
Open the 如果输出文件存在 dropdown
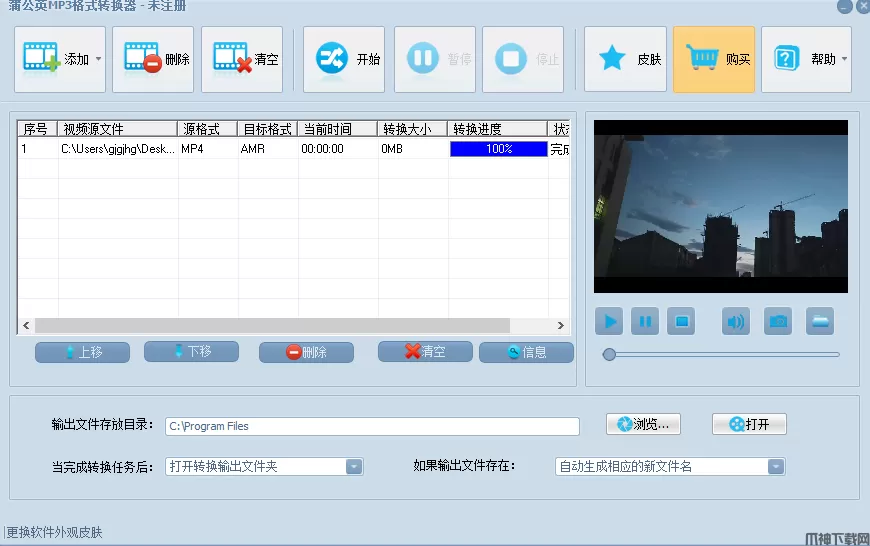click(x=775, y=466)
